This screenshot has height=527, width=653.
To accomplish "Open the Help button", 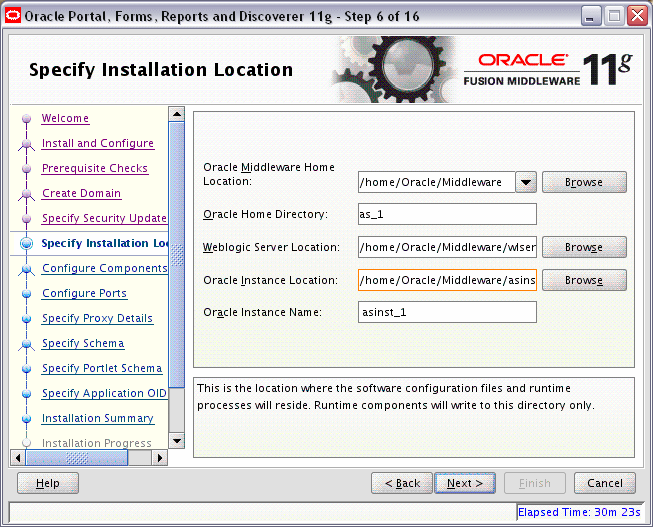I will [x=48, y=483].
